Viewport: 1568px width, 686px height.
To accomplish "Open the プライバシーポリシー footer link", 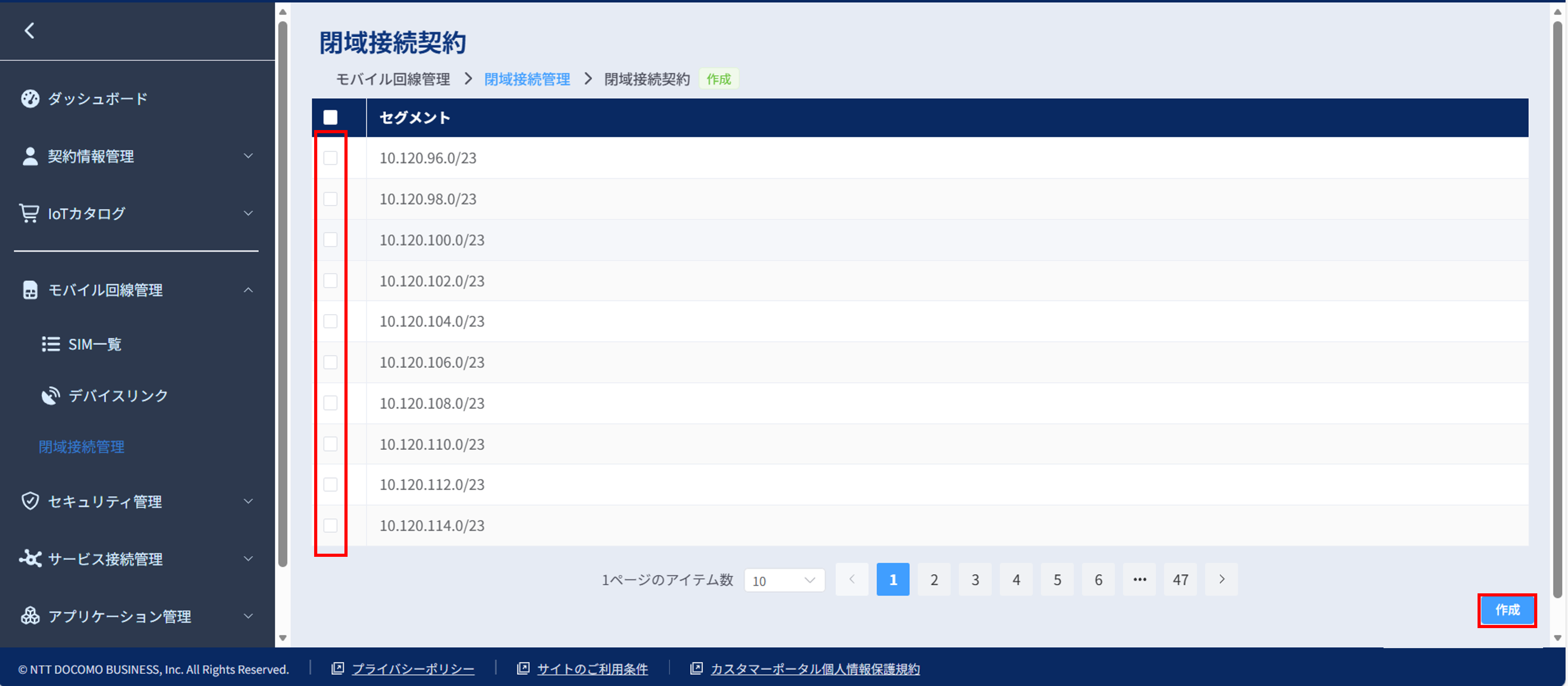I will point(413,669).
